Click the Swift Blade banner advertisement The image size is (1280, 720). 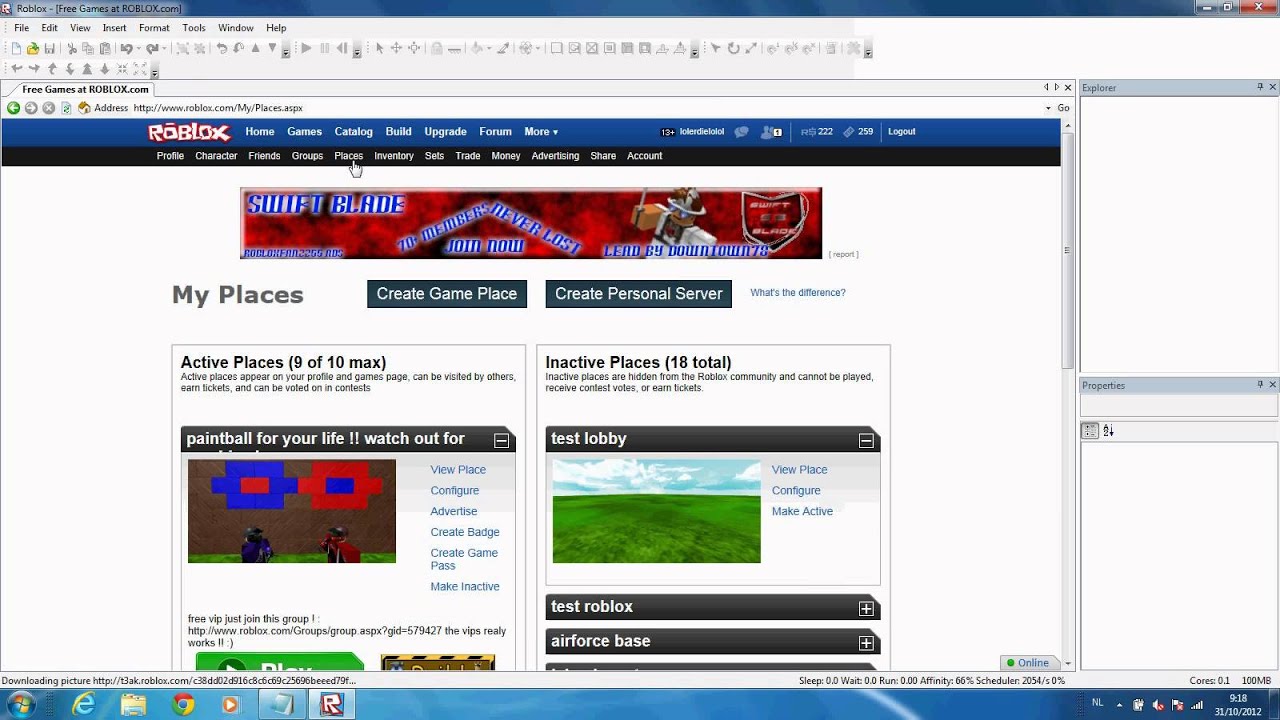click(531, 223)
